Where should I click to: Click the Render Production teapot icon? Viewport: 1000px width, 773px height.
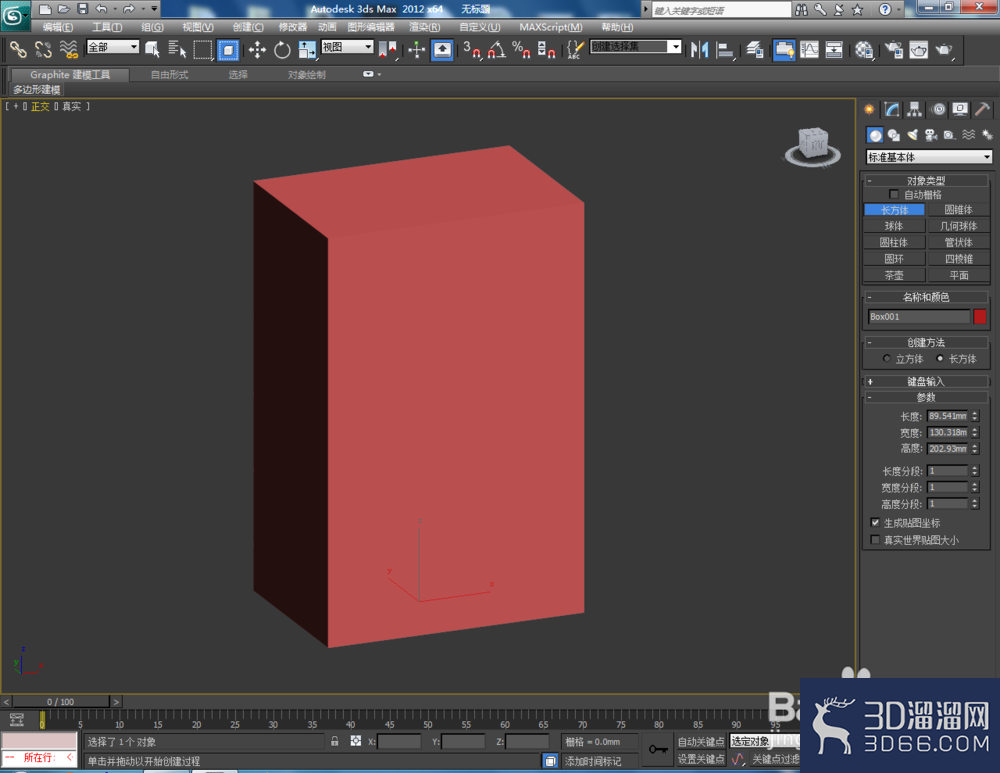[x=944, y=50]
